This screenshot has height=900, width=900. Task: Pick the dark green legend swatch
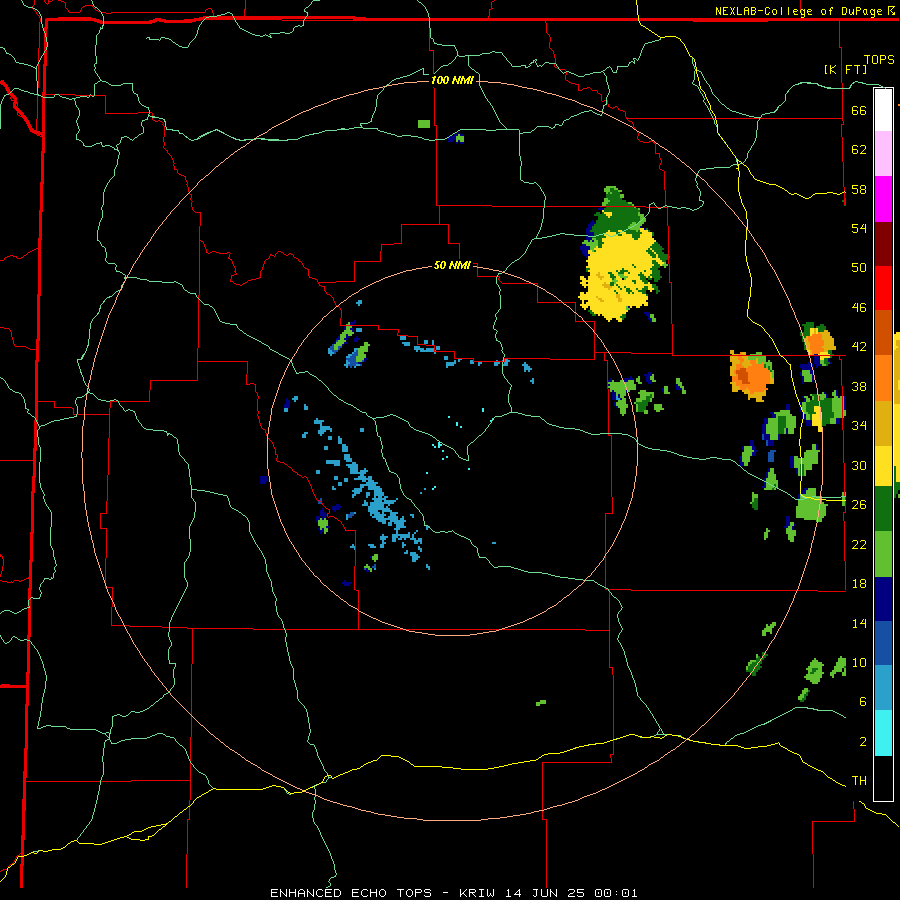[x=883, y=509]
